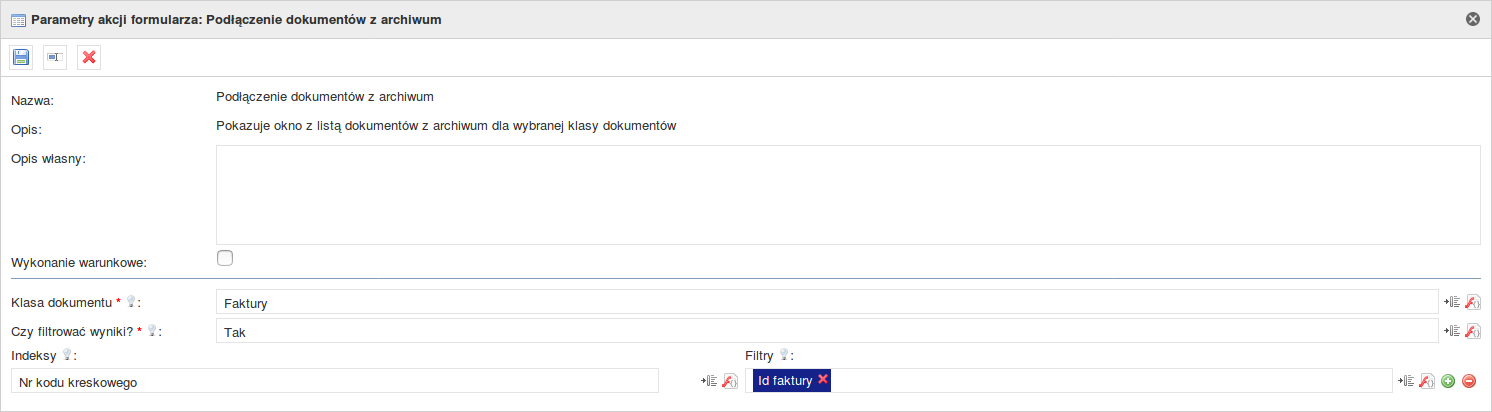Open function editor for Czy filtrować wyniki
1492x412 pixels.
point(1472,331)
